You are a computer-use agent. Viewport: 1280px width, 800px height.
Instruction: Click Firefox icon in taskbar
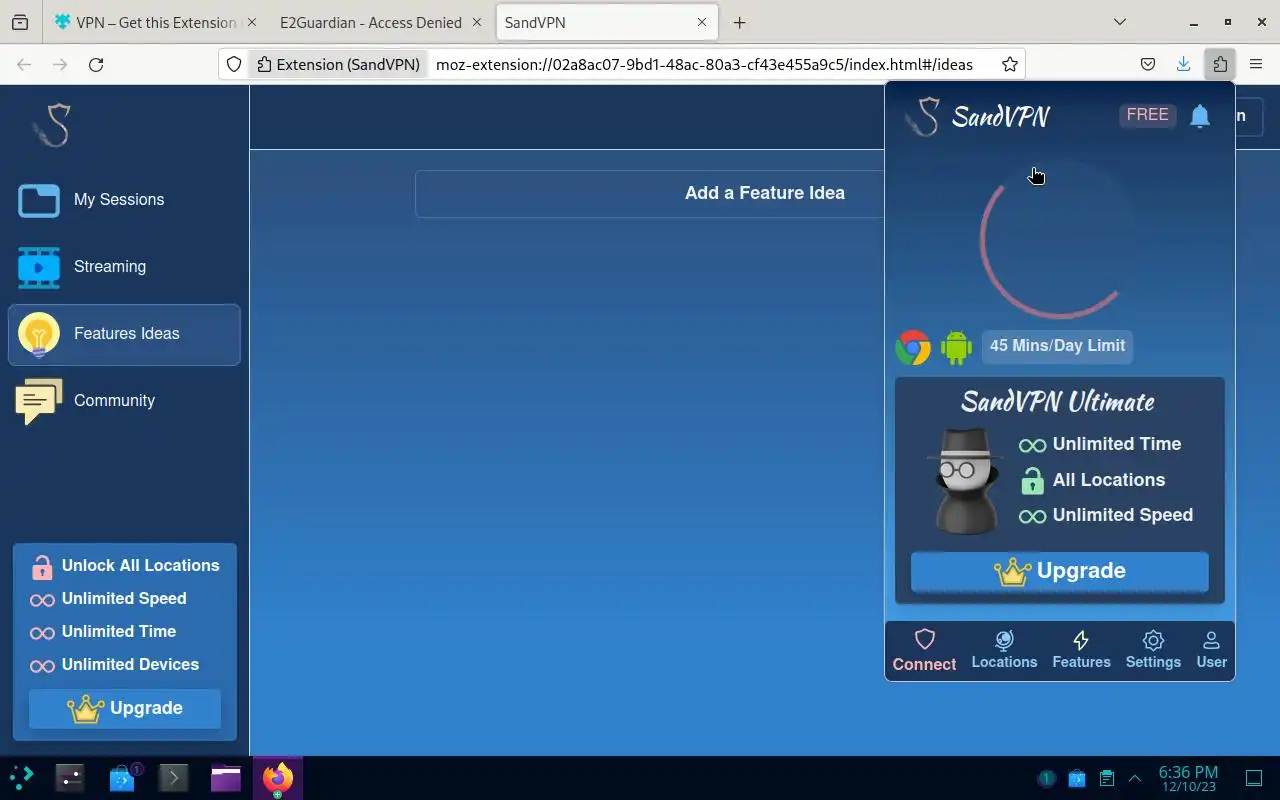coord(277,777)
